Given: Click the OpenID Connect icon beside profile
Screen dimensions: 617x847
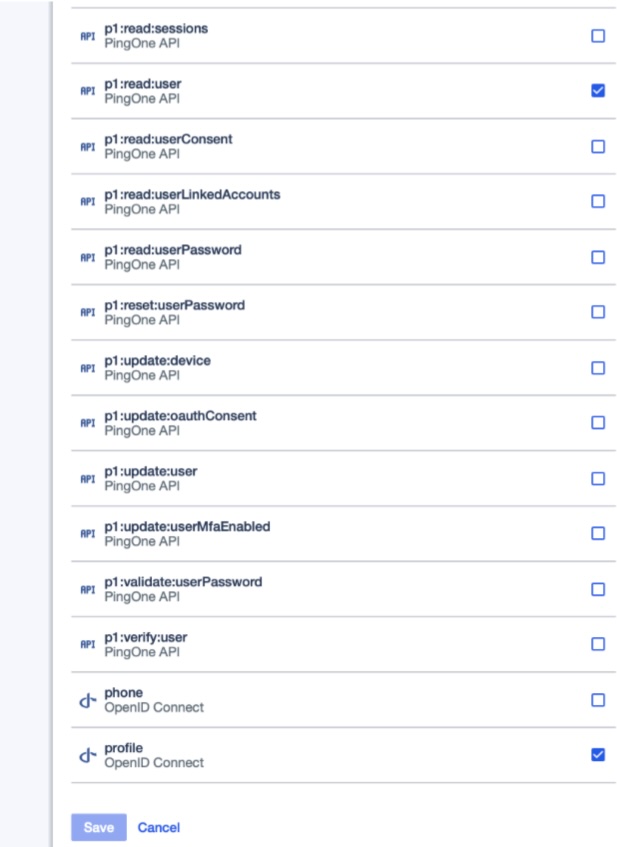Looking at the screenshot, I should tap(86, 755).
